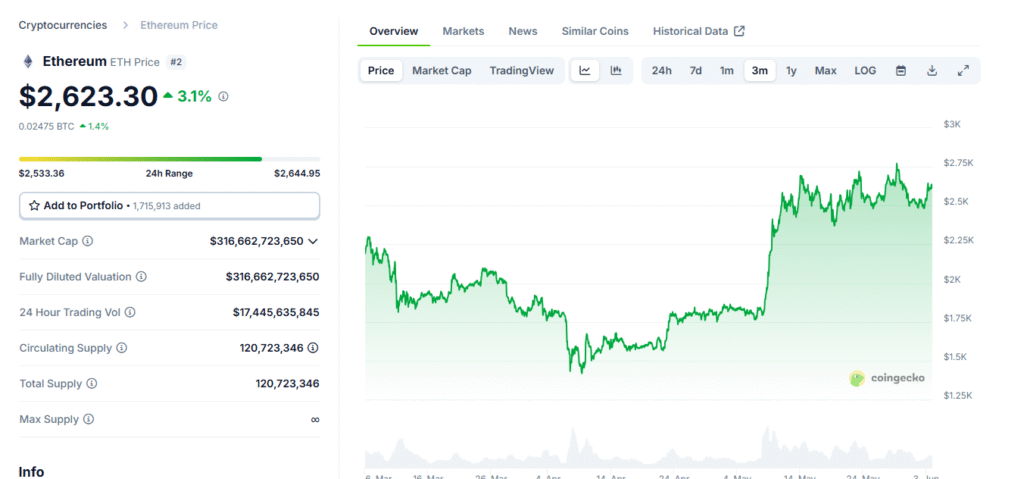Click the $3K axis label
This screenshot has width=1024, height=479.
click(952, 124)
